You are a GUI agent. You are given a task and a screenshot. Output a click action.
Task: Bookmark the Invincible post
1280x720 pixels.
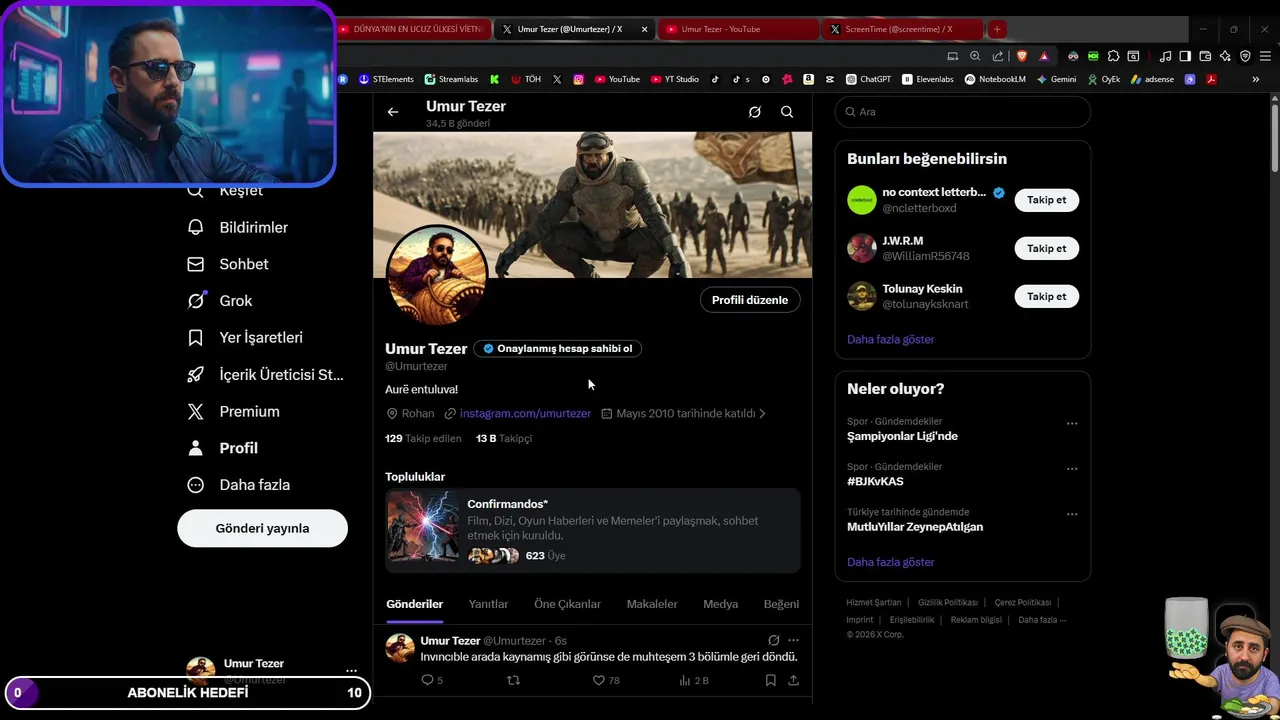[770, 680]
